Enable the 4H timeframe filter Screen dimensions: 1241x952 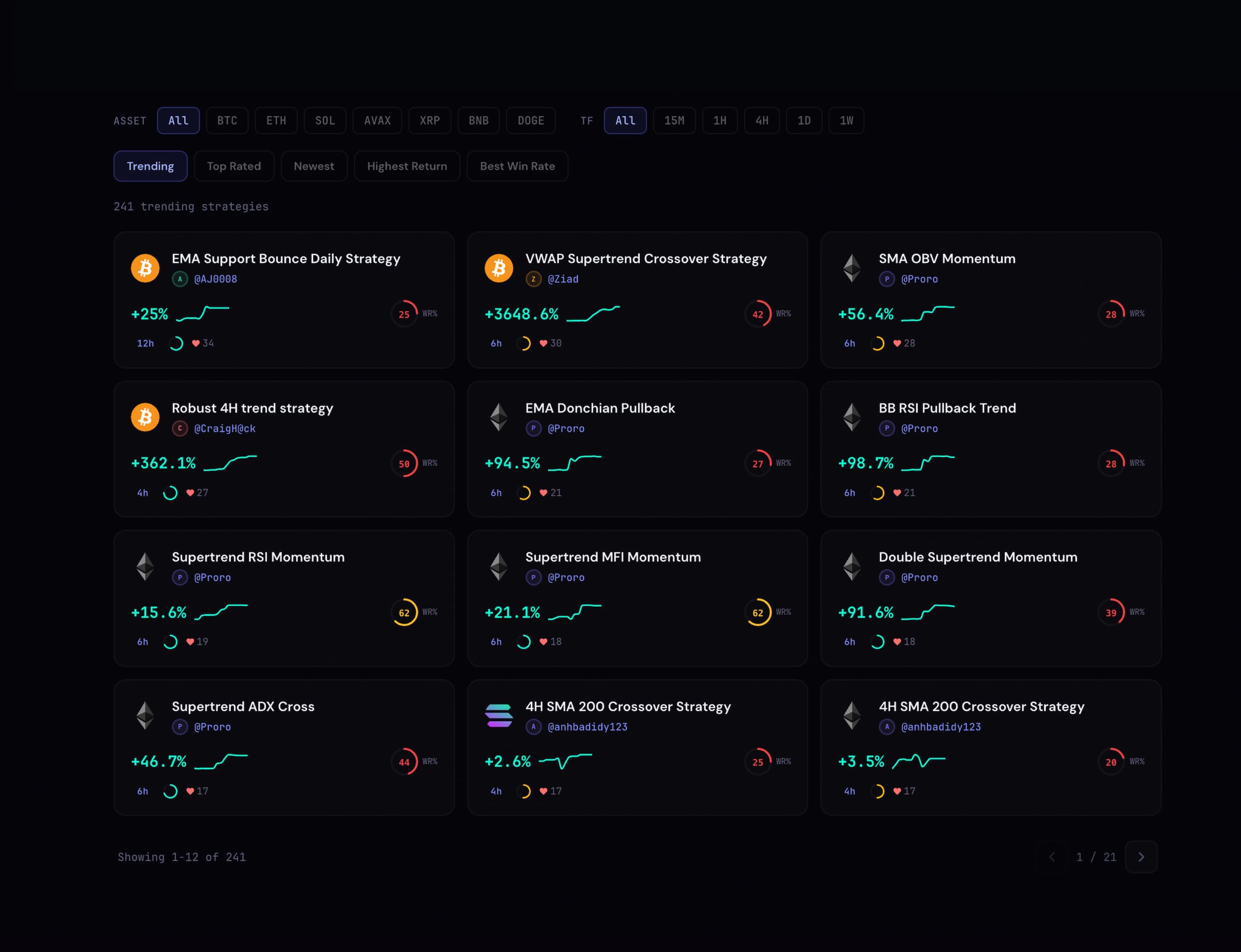click(761, 120)
